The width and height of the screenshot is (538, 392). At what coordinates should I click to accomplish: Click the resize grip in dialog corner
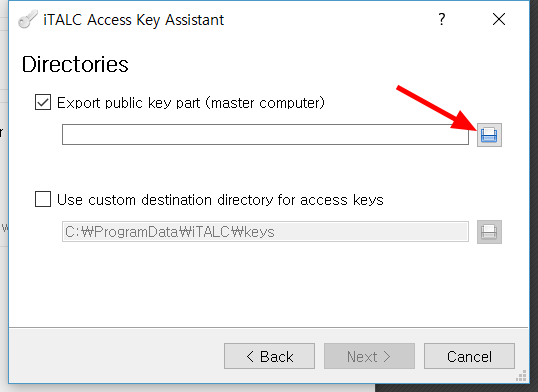click(521, 376)
